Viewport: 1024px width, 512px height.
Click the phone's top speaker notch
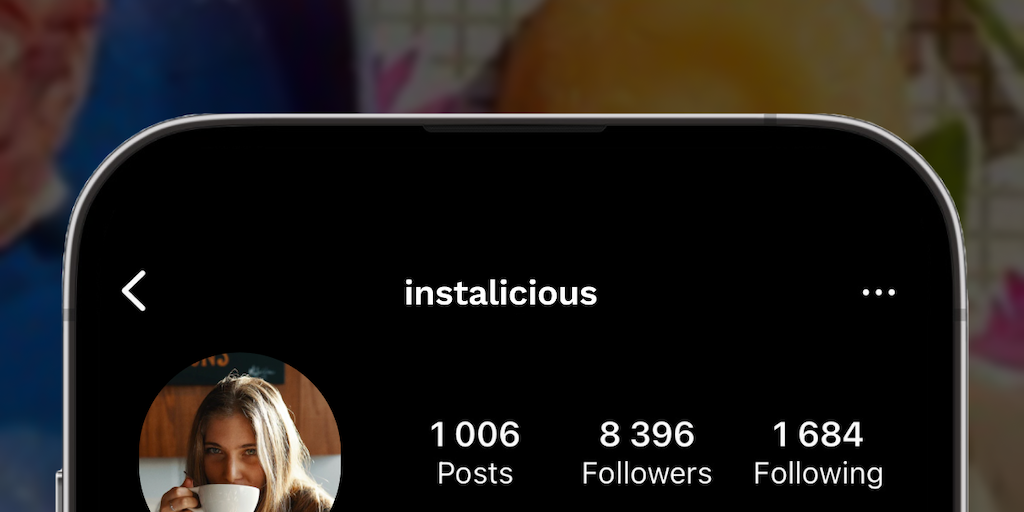515,129
